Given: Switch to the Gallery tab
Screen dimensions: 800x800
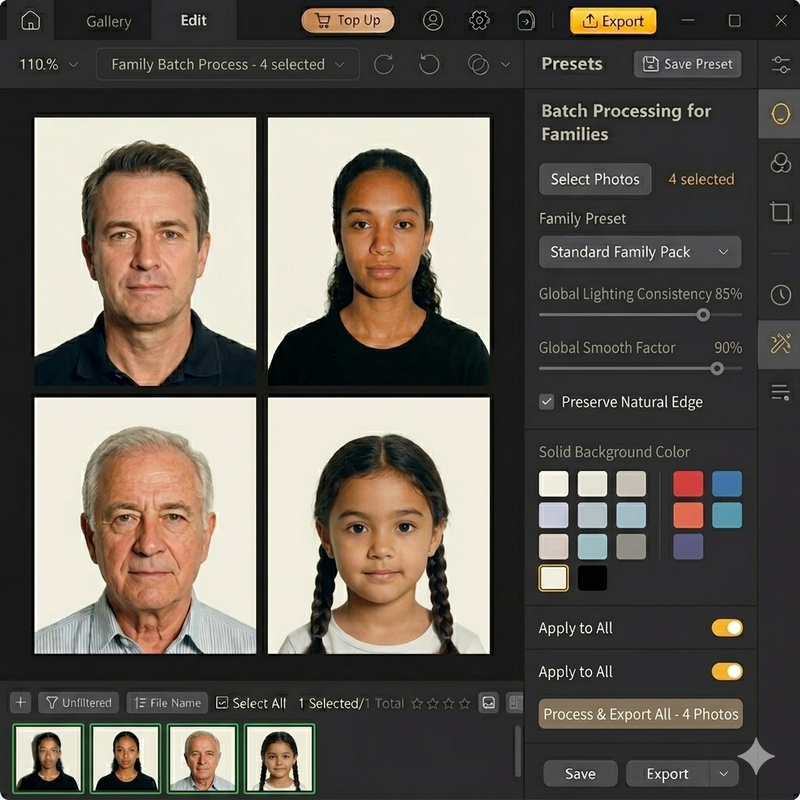Looking at the screenshot, I should (108, 21).
